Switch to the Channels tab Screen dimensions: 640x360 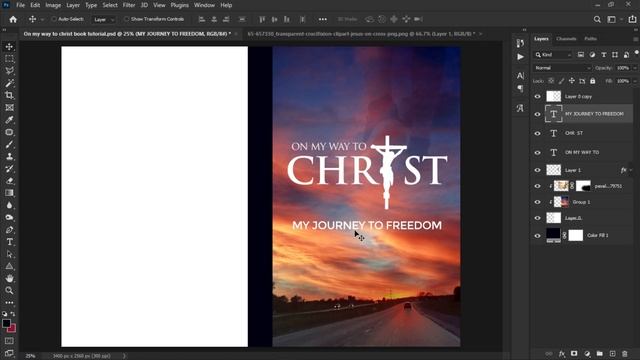tap(566, 39)
